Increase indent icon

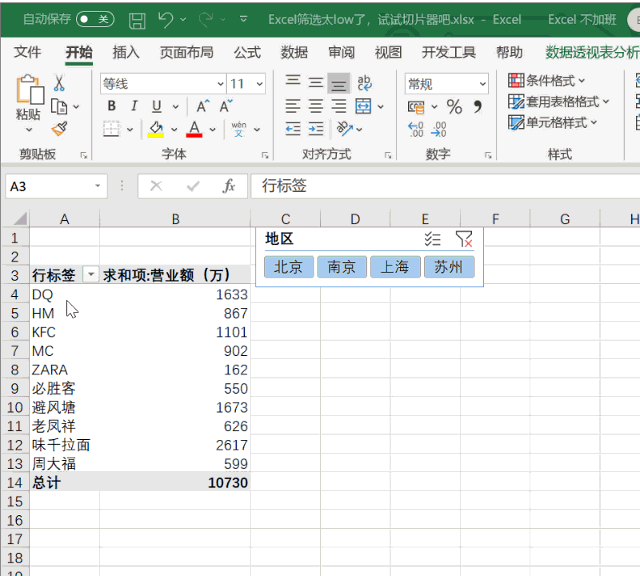pos(316,129)
